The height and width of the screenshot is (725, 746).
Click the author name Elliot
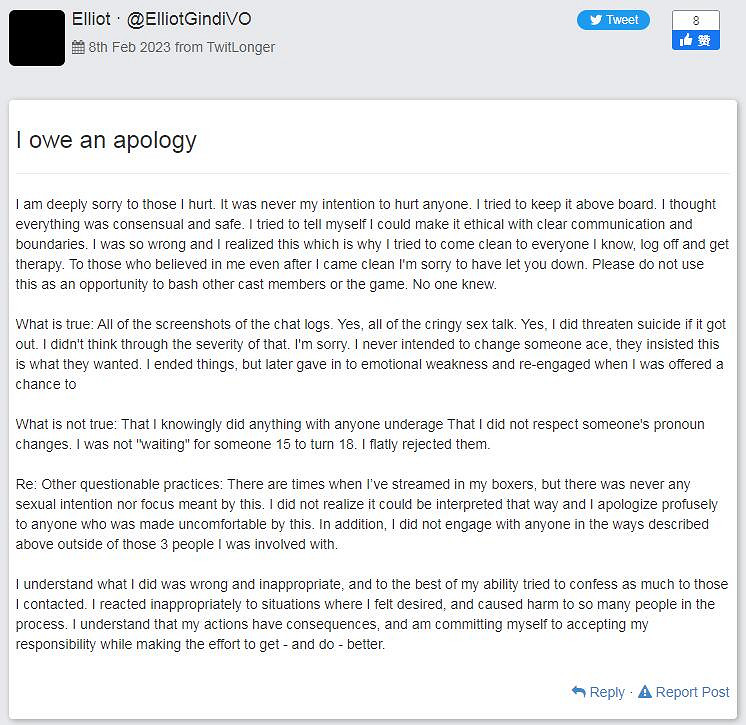(x=95, y=19)
